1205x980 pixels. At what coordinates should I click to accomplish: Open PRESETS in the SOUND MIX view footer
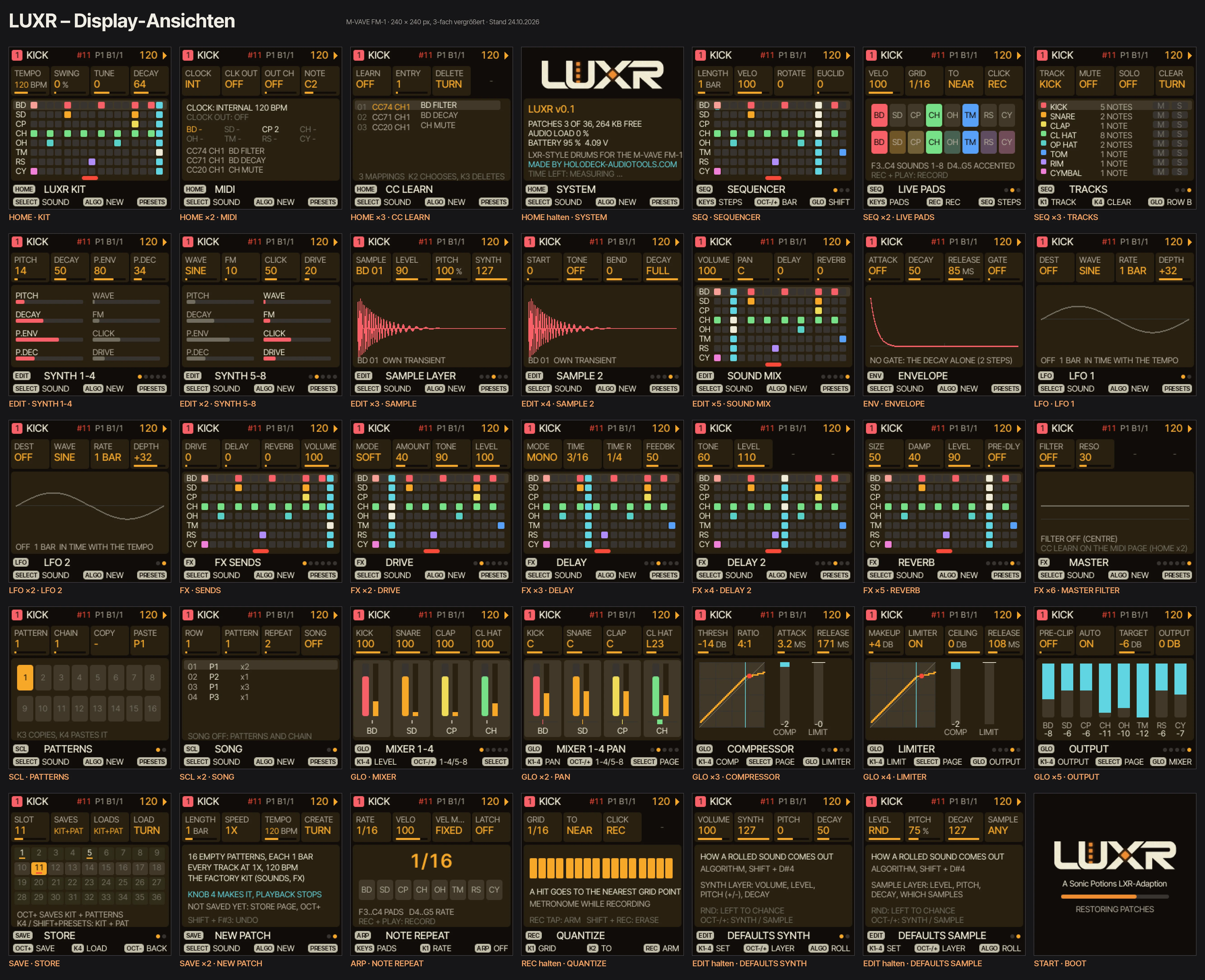pyautogui.click(x=835, y=389)
